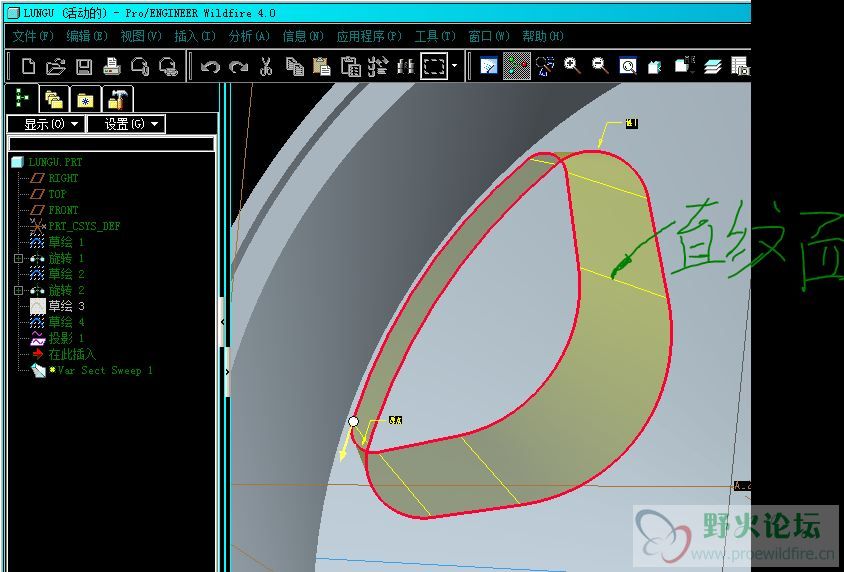Screen dimensions: 844x572
Task: Open the 视图(V) menu
Action: (141, 36)
